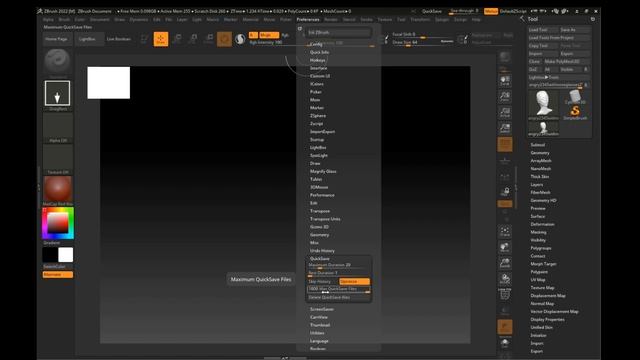This screenshot has height=360, width=640.
Task: Toggle the orange floor grid icon
Action: [x=505, y=144]
